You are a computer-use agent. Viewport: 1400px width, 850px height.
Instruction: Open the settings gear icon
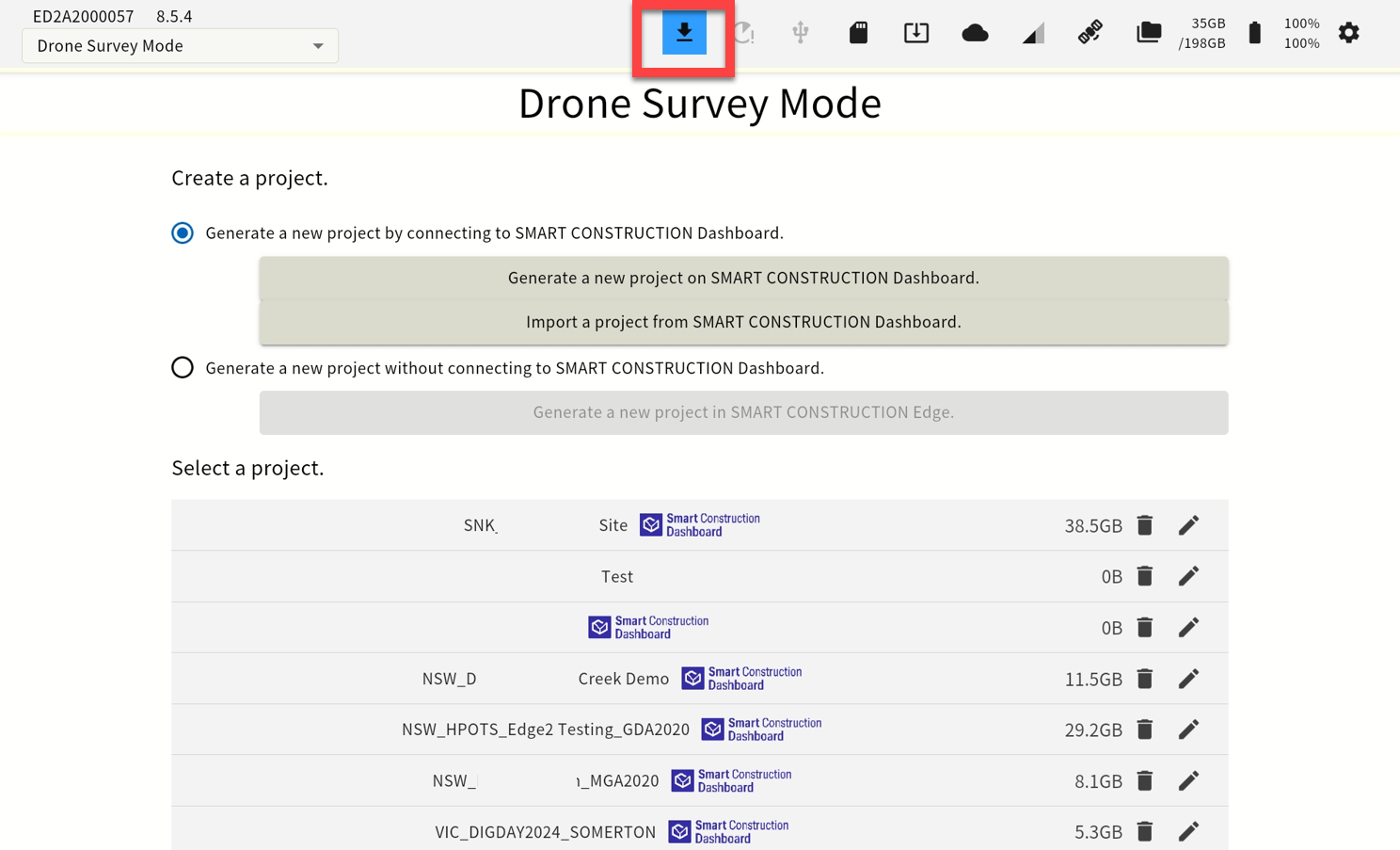click(1349, 33)
